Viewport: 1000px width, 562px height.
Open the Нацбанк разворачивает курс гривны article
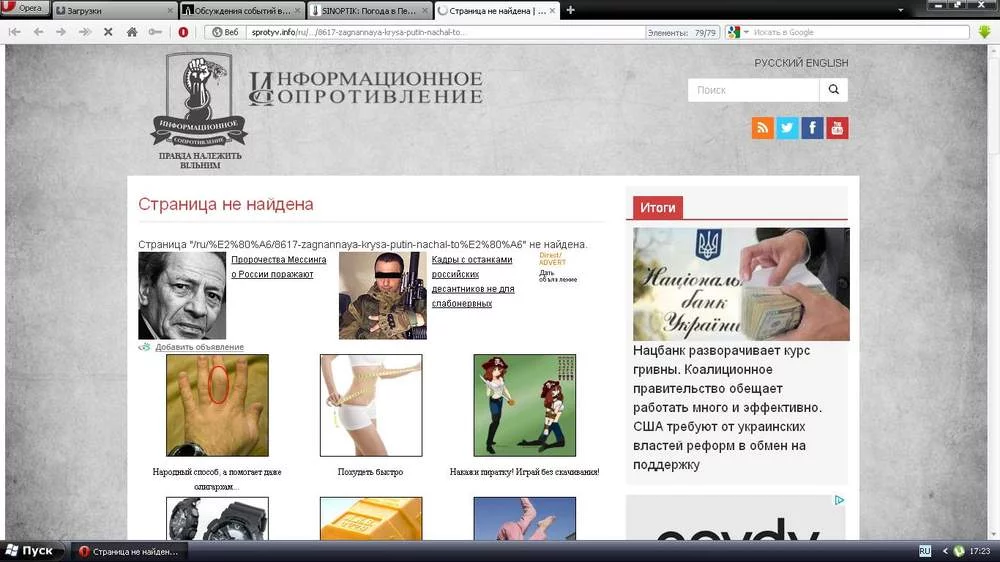tap(728, 408)
